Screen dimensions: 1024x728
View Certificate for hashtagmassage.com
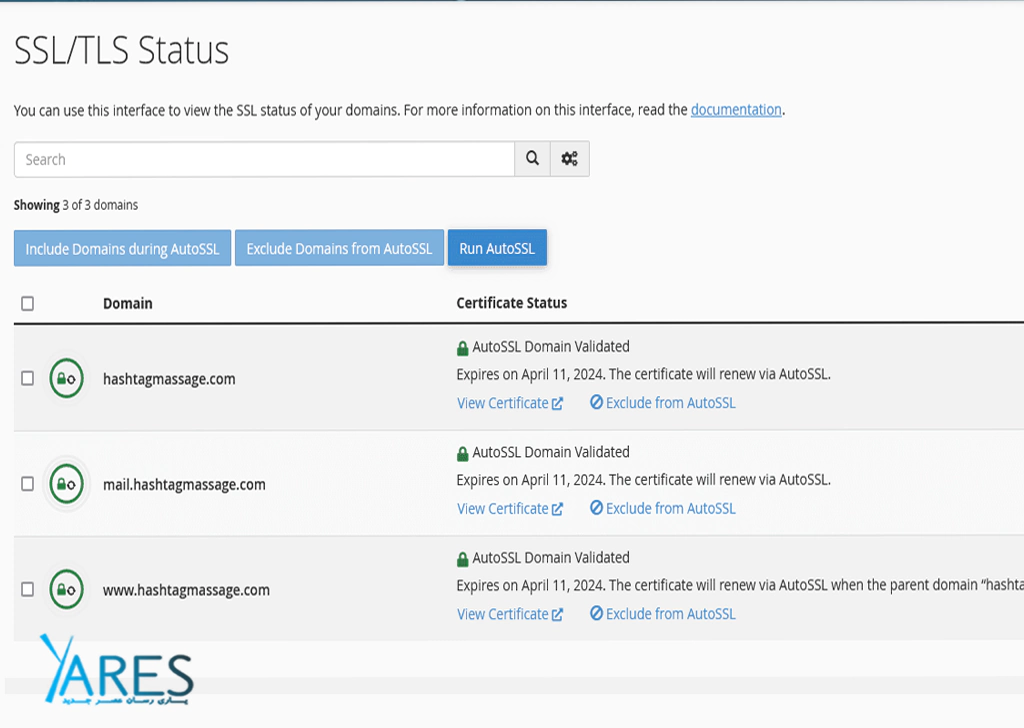click(509, 404)
